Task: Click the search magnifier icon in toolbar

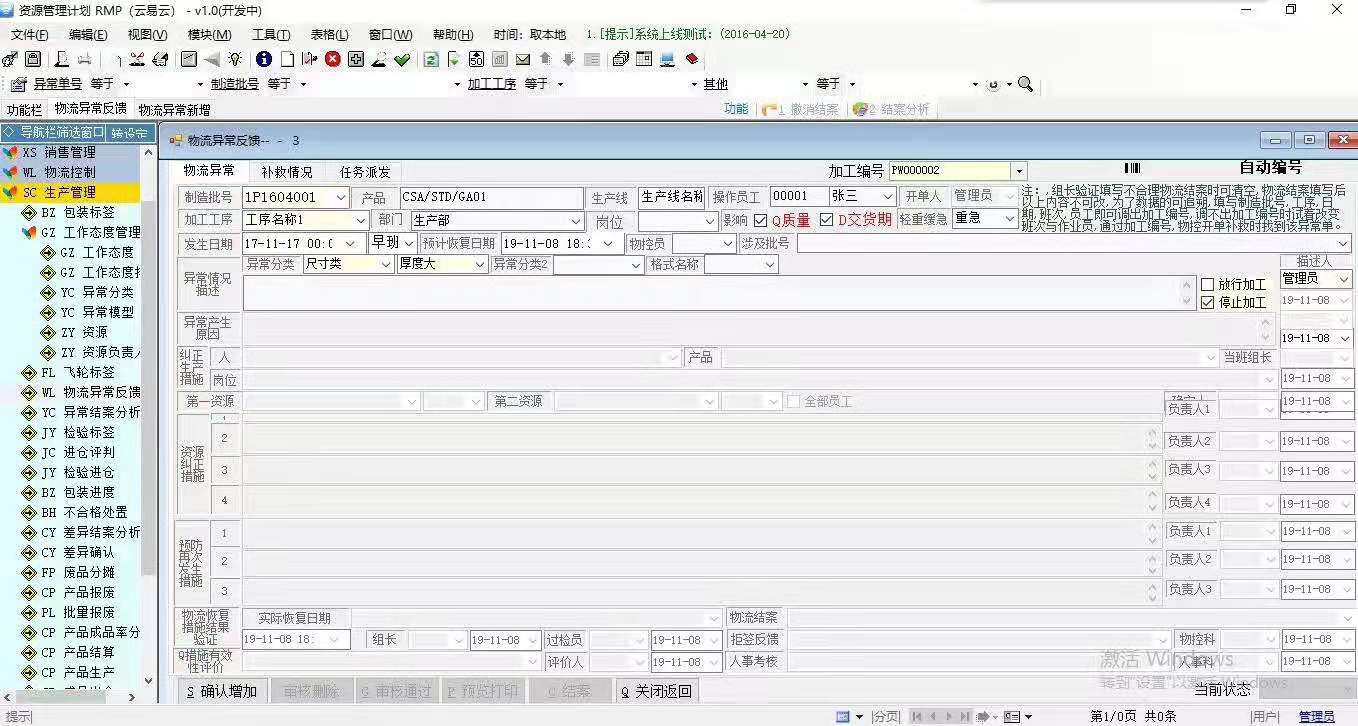Action: pos(1025,84)
